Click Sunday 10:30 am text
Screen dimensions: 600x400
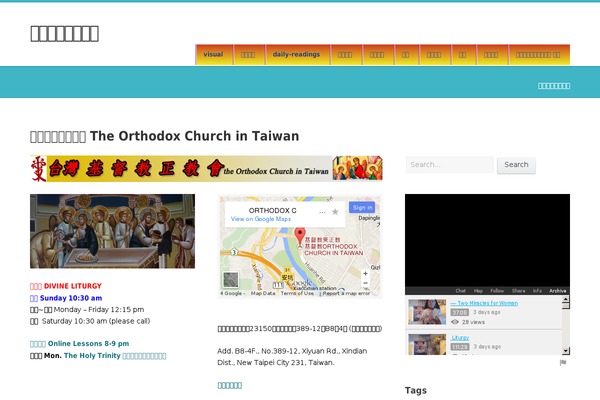pyautogui.click(x=66, y=298)
